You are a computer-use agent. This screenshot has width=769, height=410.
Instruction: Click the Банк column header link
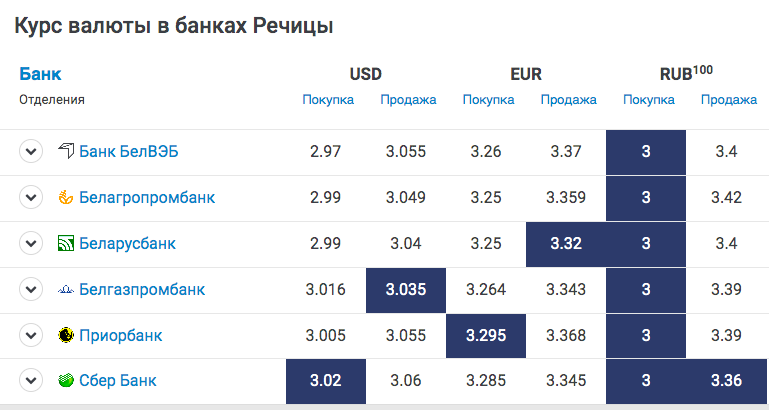click(x=40, y=74)
